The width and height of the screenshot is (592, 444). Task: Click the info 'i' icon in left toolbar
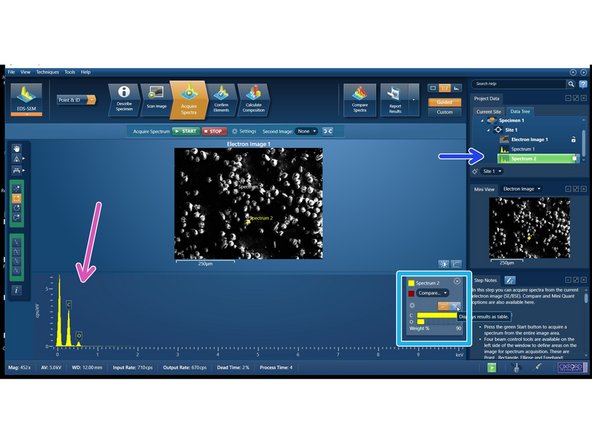(x=16, y=290)
